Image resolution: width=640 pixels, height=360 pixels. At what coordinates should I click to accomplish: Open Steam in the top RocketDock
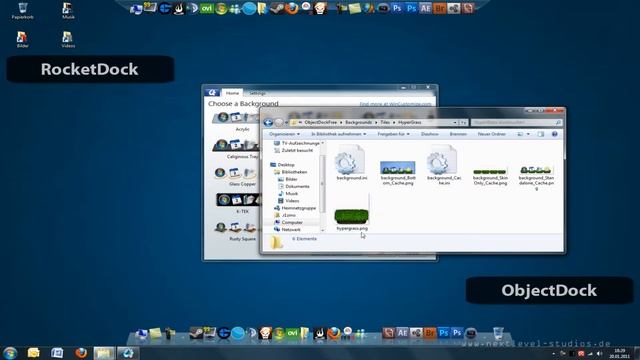click(277, 8)
